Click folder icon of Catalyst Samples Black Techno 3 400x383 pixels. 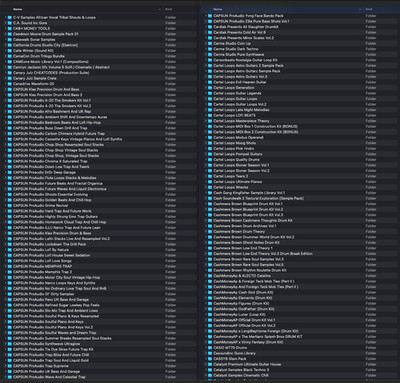[210, 370]
